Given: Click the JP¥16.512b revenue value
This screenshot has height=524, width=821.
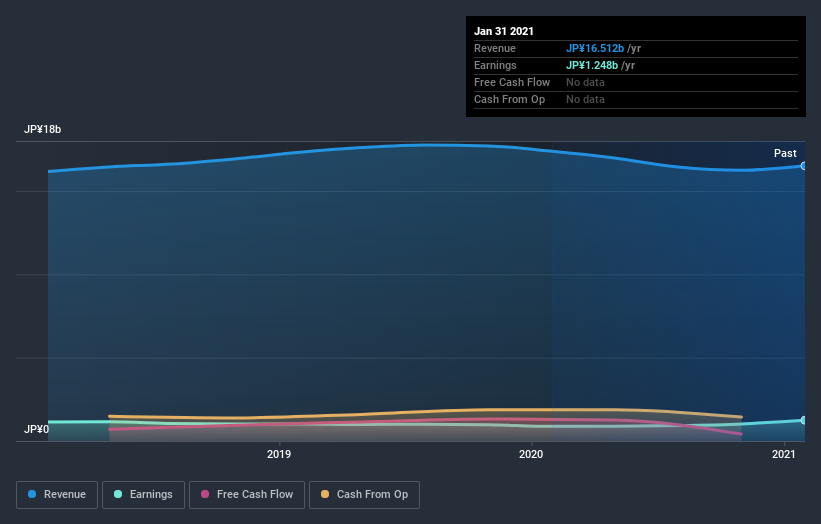Looking at the screenshot, I should (595, 48).
